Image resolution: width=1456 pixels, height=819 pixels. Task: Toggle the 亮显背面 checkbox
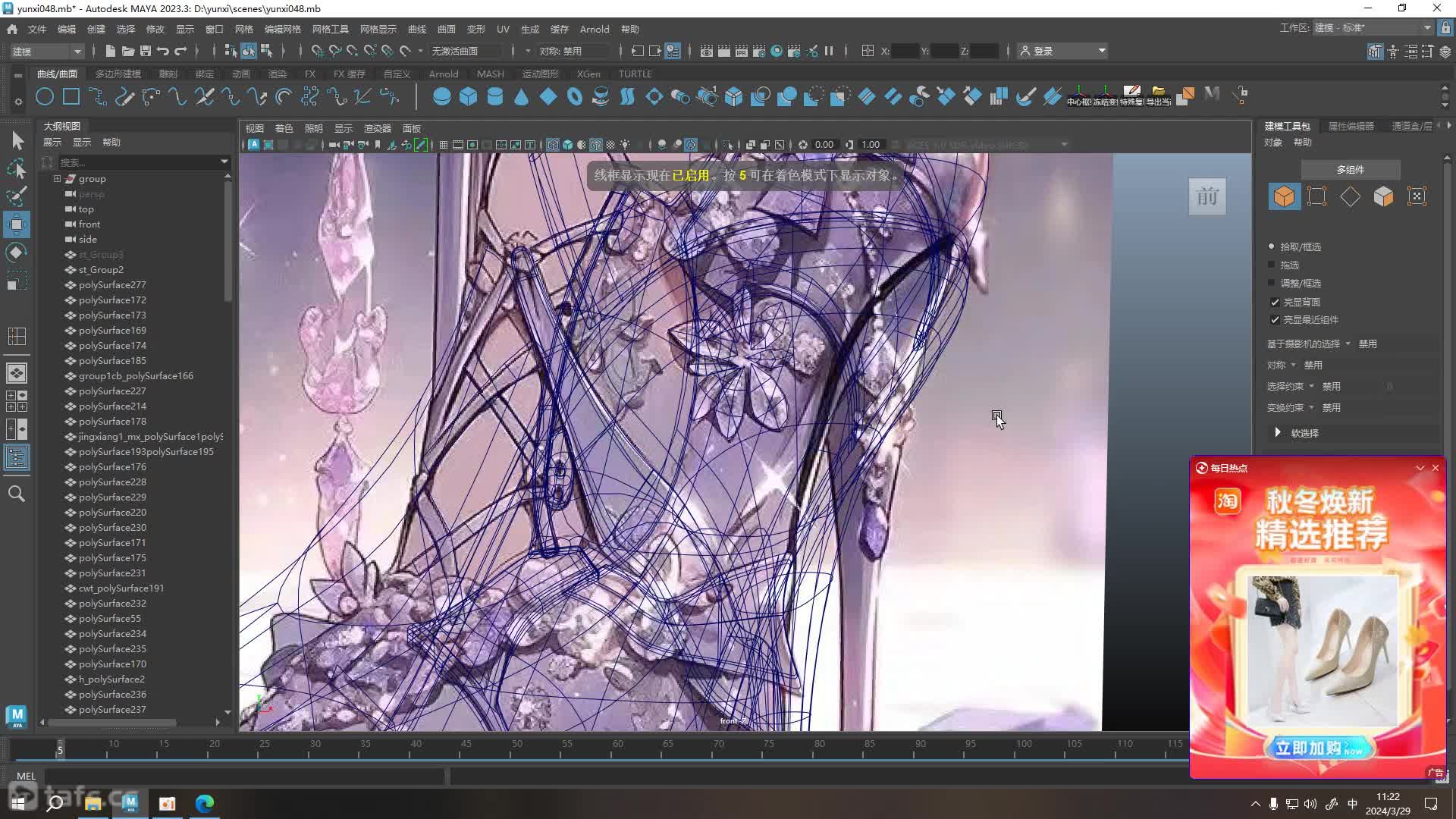1275,302
